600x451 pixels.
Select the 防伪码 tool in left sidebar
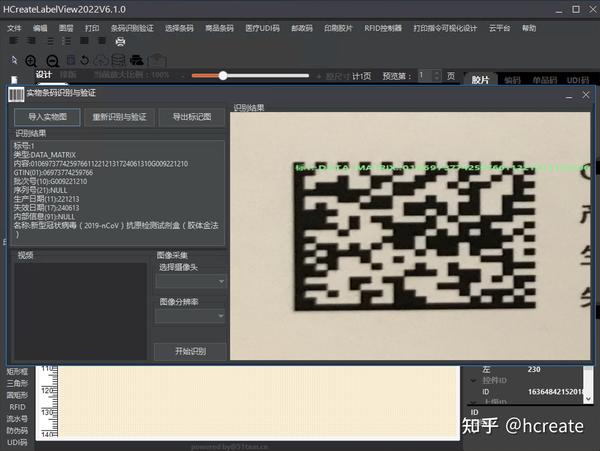(17, 431)
